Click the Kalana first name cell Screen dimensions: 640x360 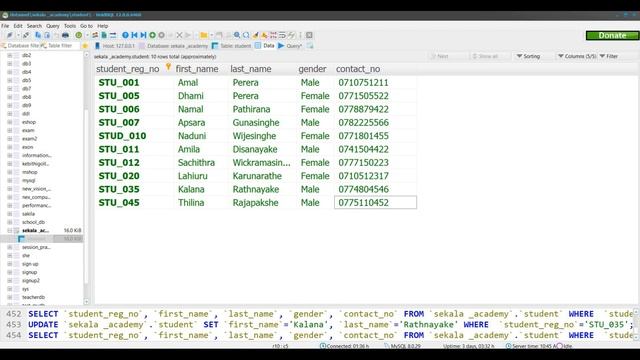[191, 189]
